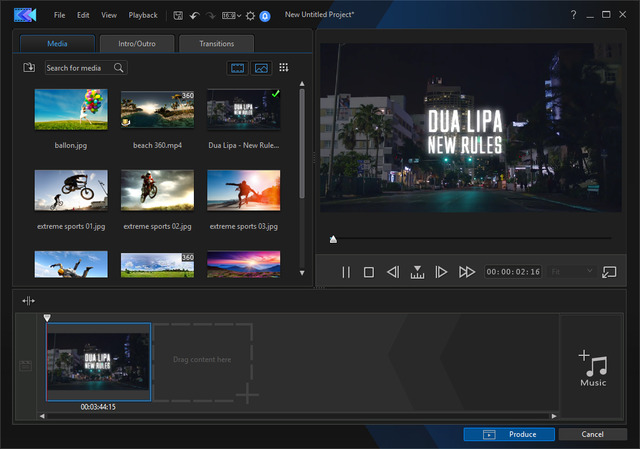Click the undo arrow icon

(194, 16)
